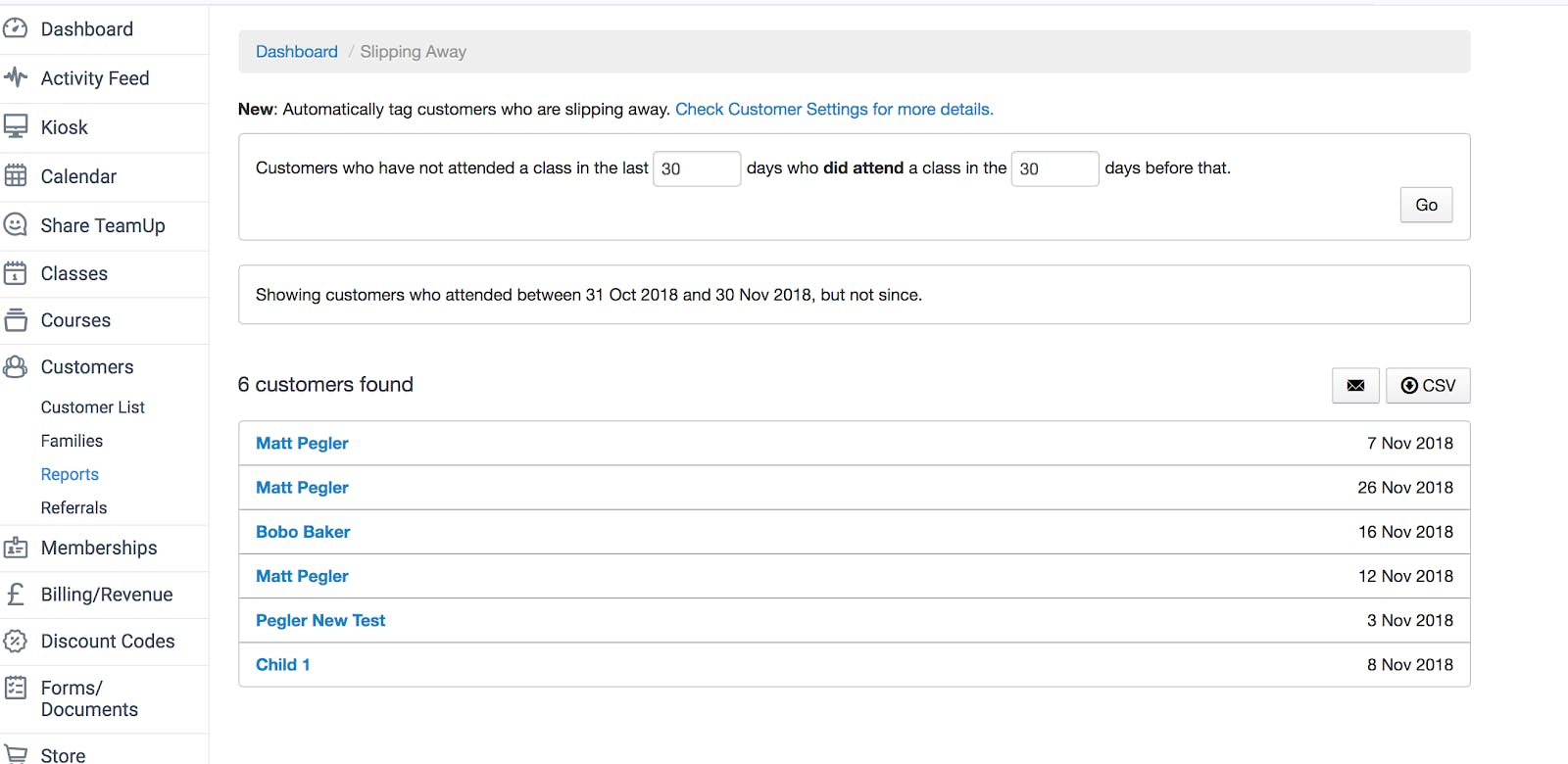
Task: Open the Child 1 customer link
Action: tap(283, 664)
